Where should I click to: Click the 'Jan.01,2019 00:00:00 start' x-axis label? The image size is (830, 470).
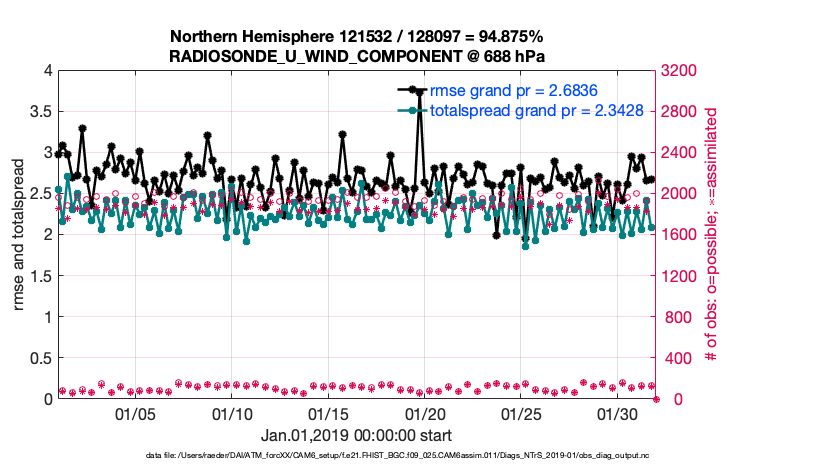point(356,435)
